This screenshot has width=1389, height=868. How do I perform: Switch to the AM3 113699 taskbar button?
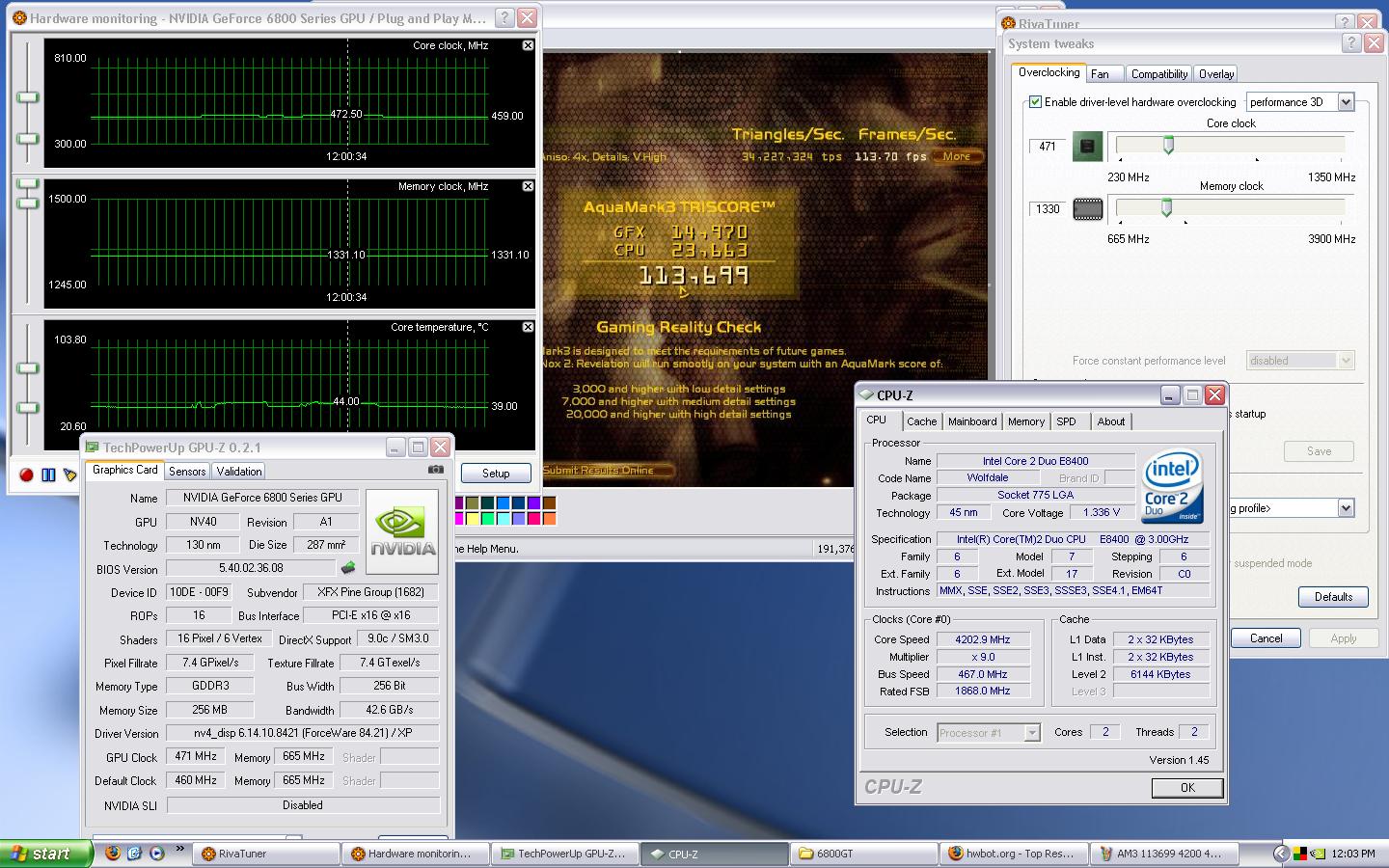(x=1163, y=854)
